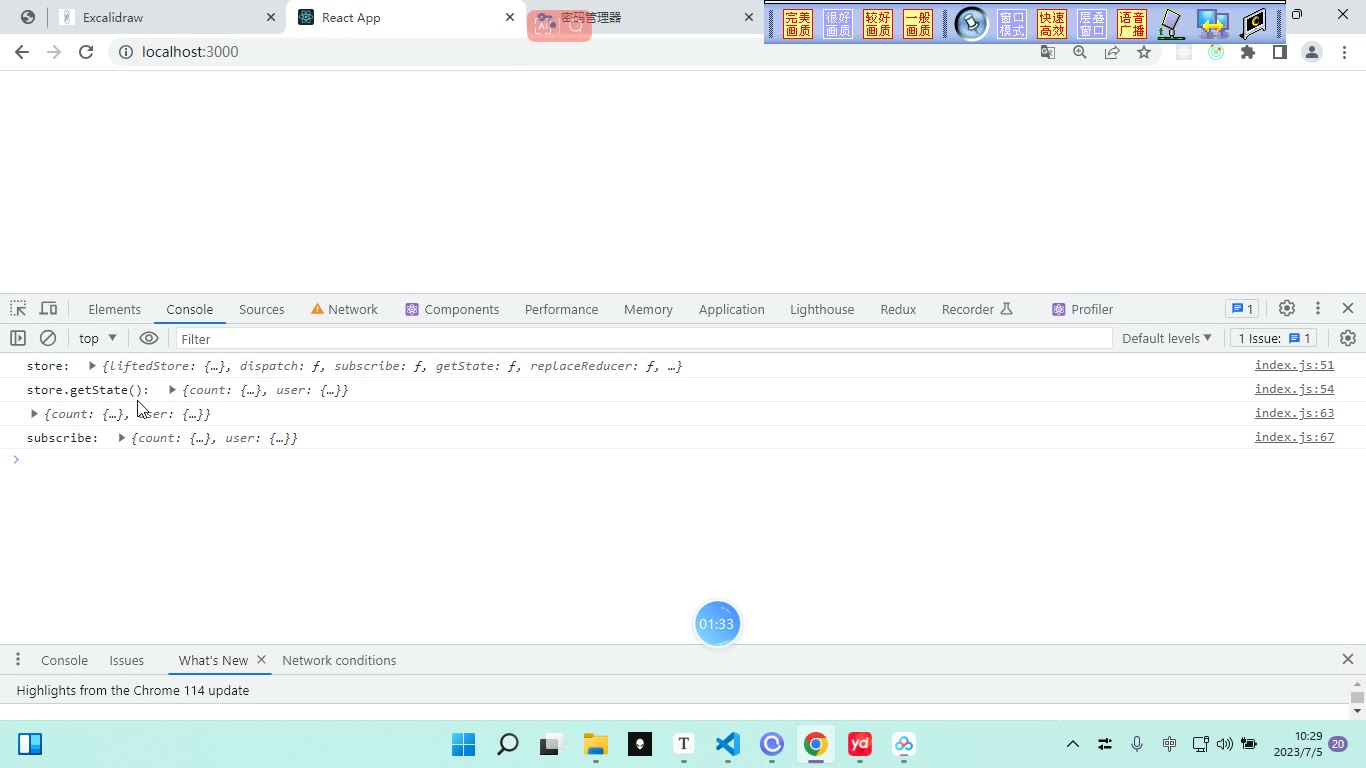Open the drawer's three-dot menu

click(17, 660)
